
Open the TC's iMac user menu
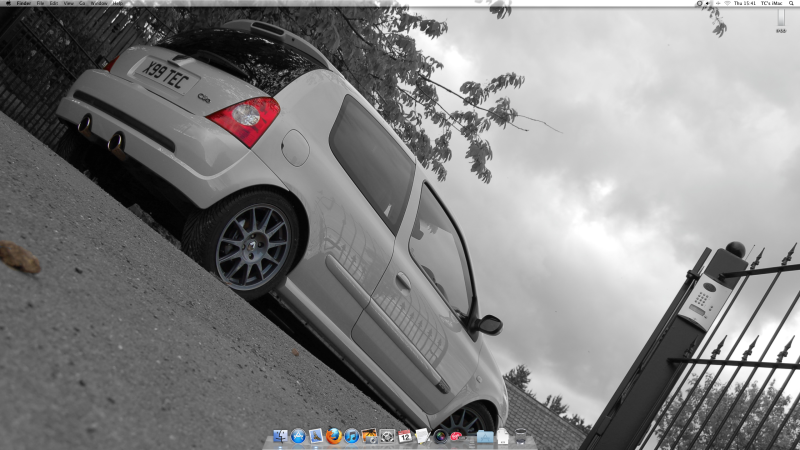point(771,3)
